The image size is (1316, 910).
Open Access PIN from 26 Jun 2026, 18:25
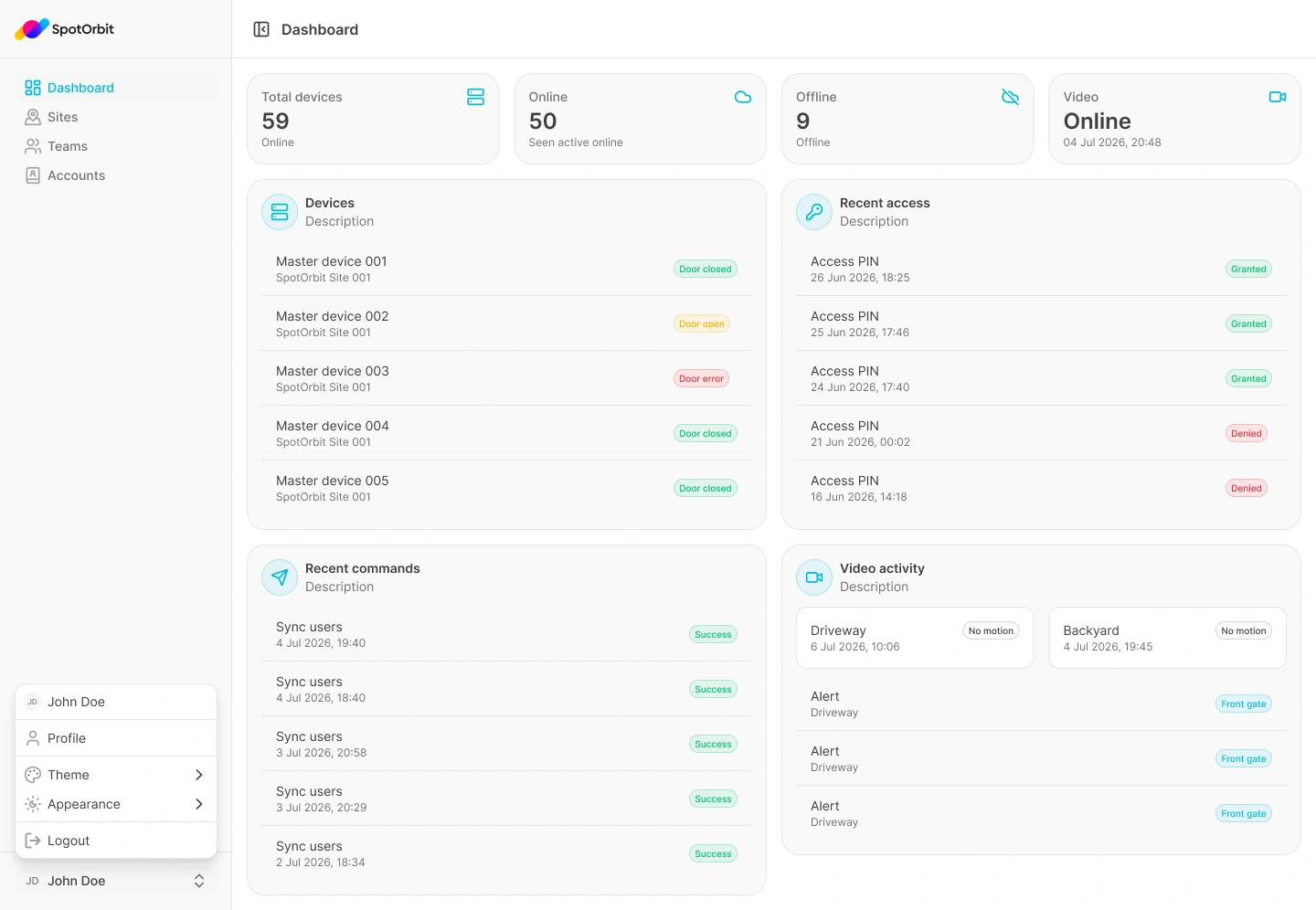coord(1041,269)
